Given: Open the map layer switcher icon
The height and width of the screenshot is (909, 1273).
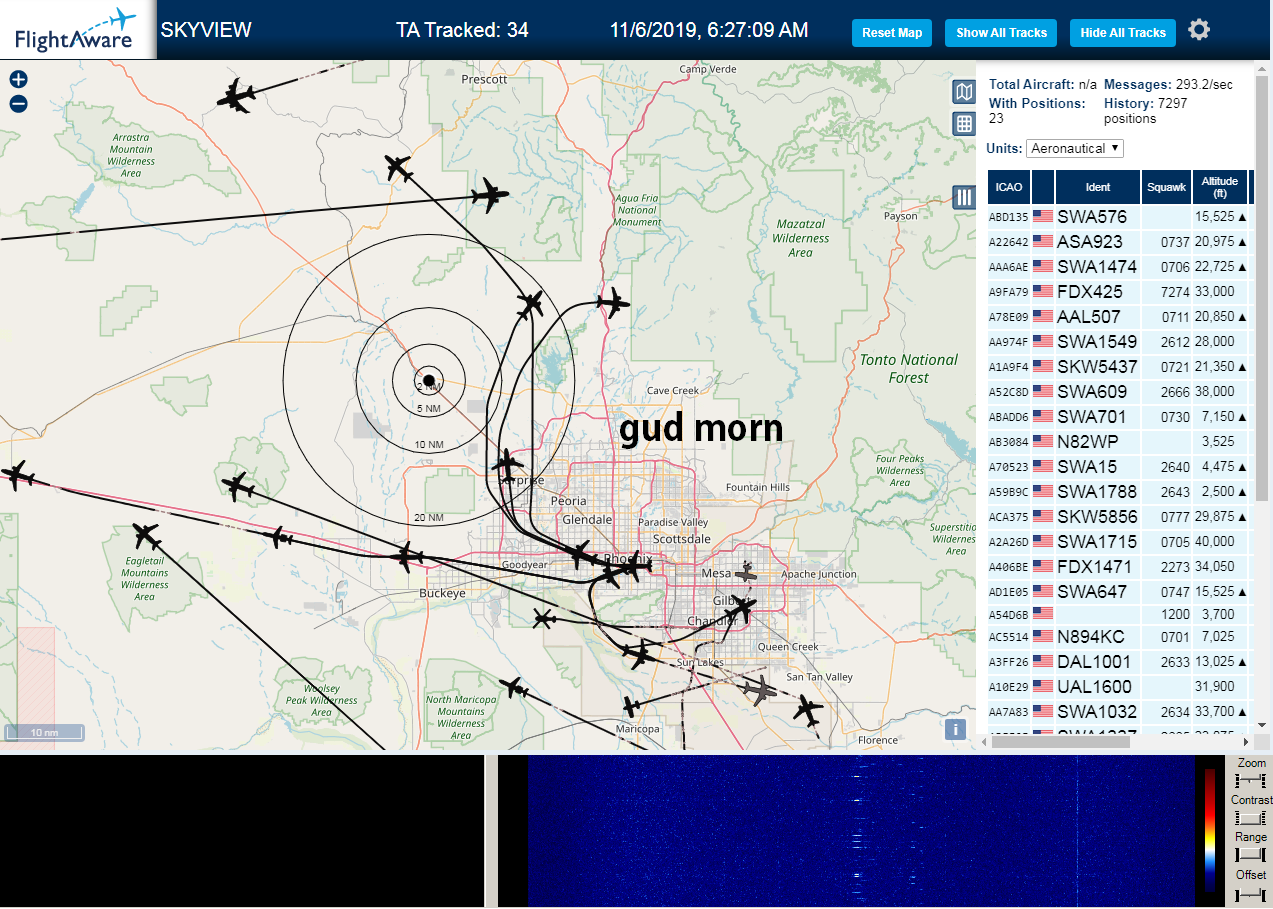Looking at the screenshot, I should coord(964,93).
